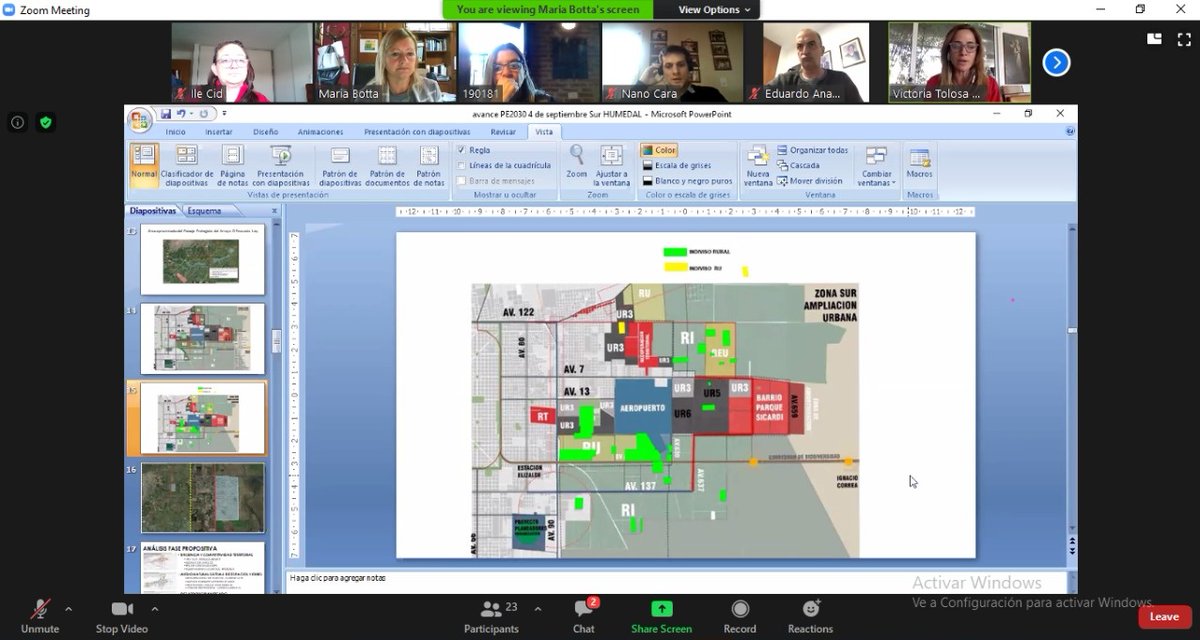1200x640 pixels.
Task: Open Zoom Reactions
Action: (x=810, y=616)
